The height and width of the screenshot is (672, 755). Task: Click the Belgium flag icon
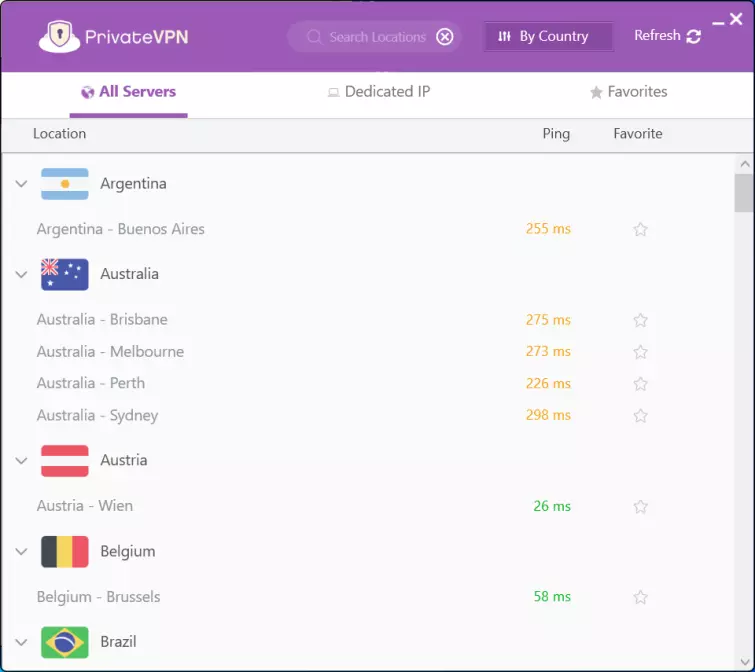point(65,551)
